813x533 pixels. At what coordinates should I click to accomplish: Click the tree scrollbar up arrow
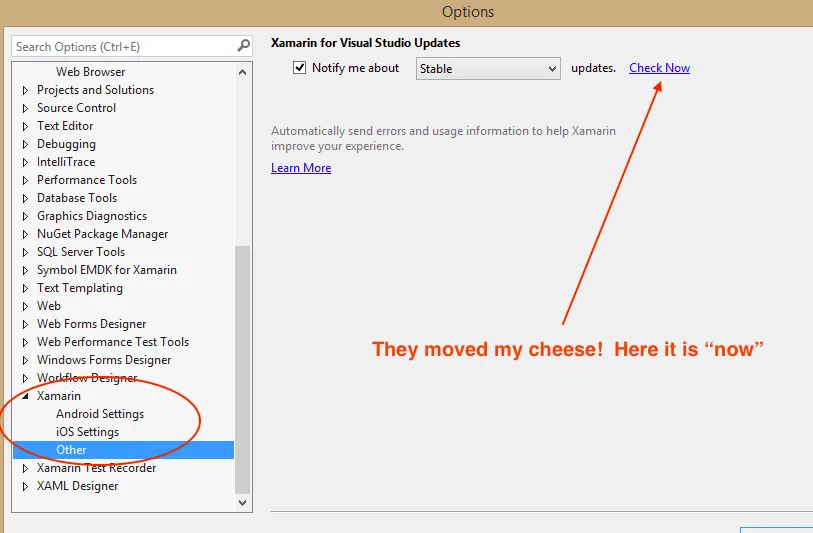[x=242, y=72]
